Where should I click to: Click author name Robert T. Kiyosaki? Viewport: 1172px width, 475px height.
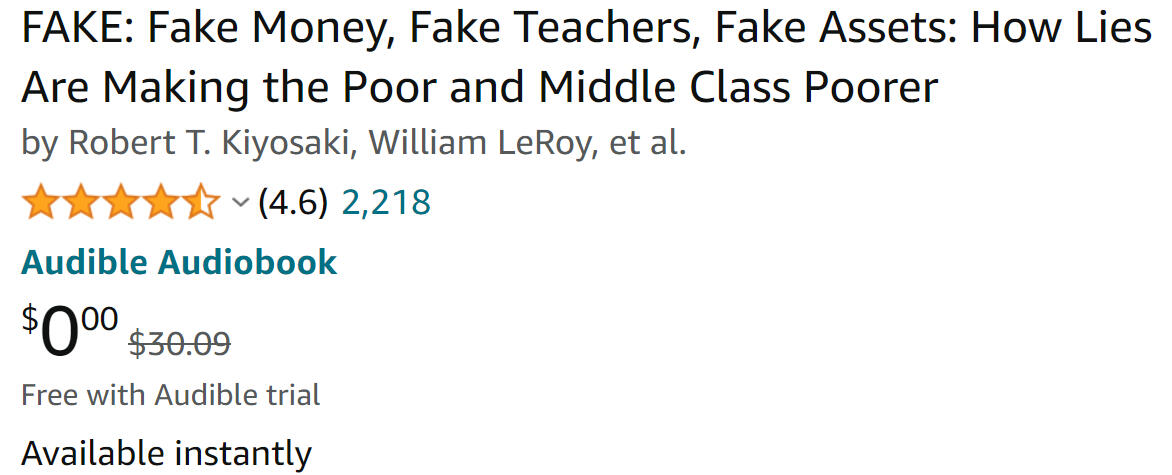point(210,142)
